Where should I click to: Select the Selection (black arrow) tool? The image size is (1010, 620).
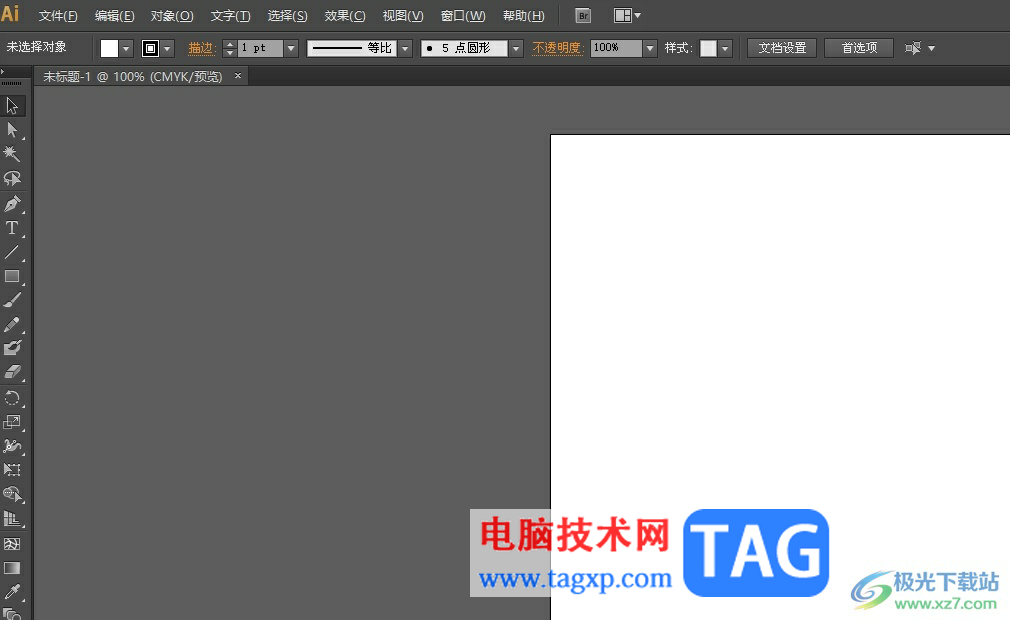coord(12,106)
